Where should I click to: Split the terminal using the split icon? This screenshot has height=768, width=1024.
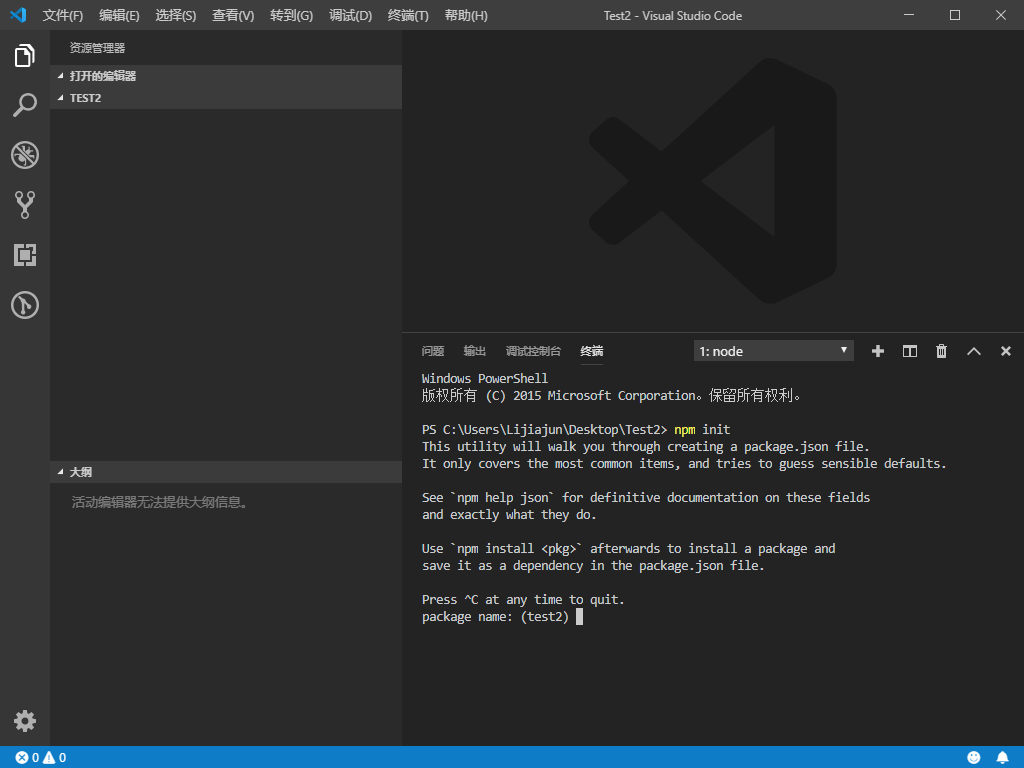tap(909, 351)
